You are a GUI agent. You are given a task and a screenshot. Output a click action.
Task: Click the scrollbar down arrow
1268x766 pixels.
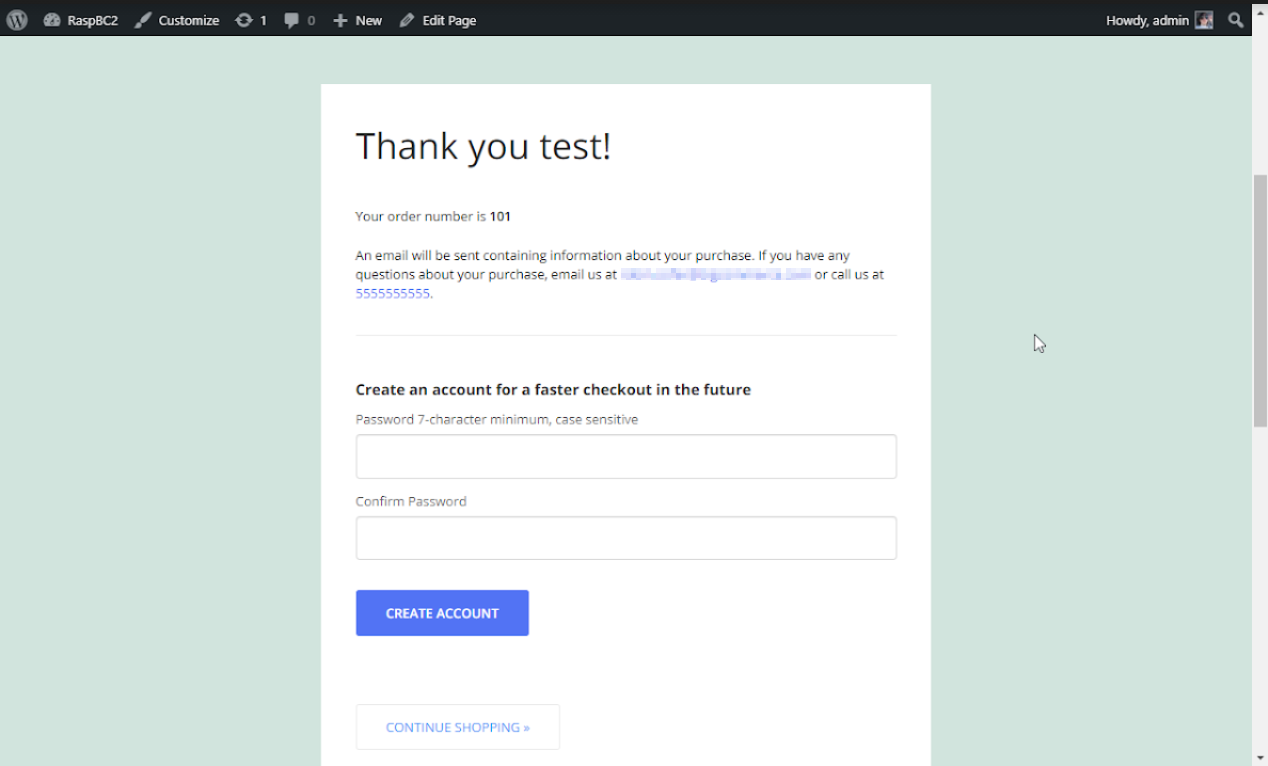[1260, 757]
